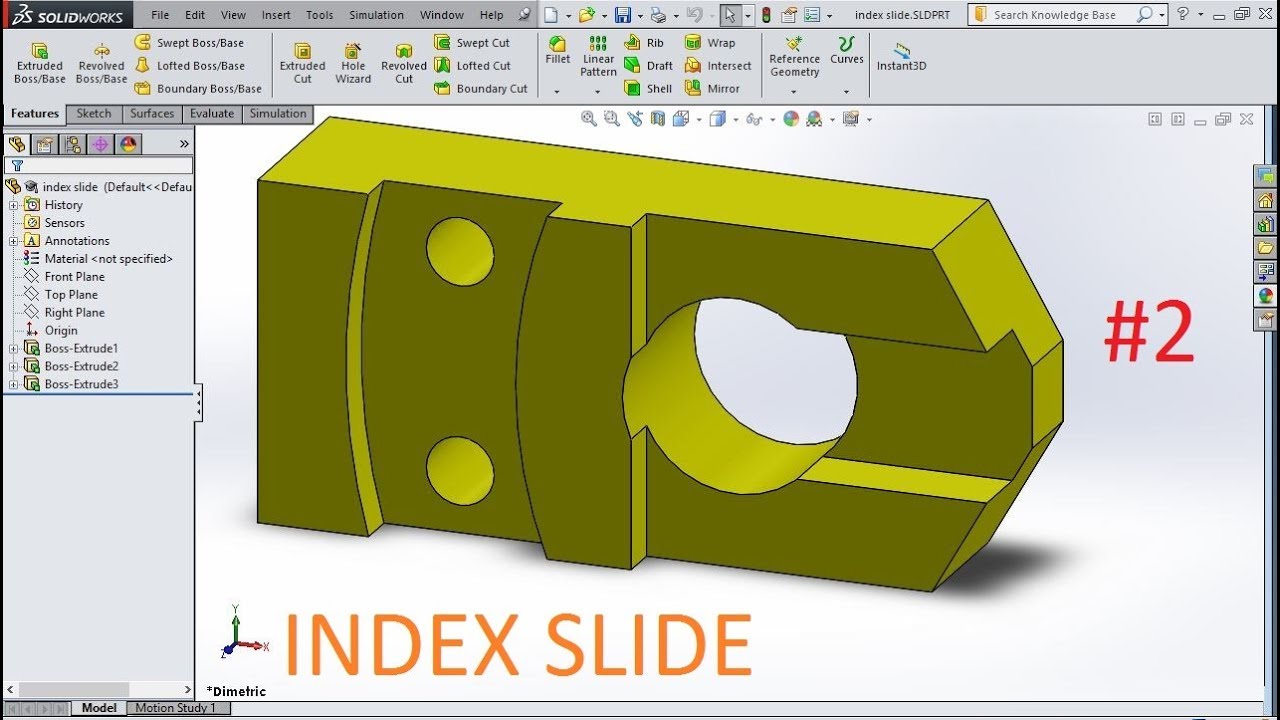Open ConfigurationManager tab in left panel
Screen dimensions: 1280x720
click(x=73, y=144)
